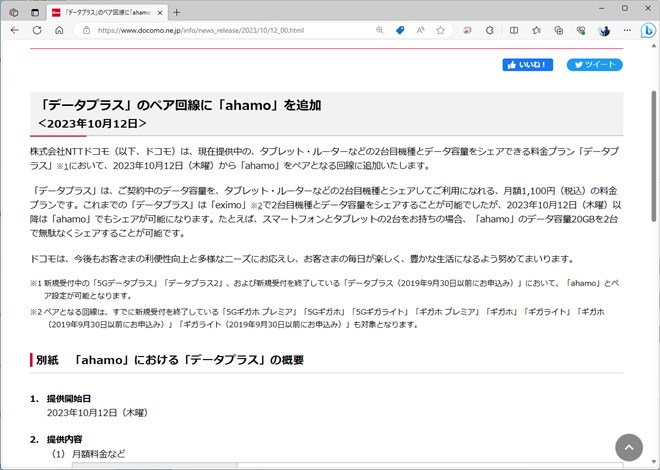Open Browser essentials heart icon
Viewport: 660px width, 470px height.
[581, 30]
